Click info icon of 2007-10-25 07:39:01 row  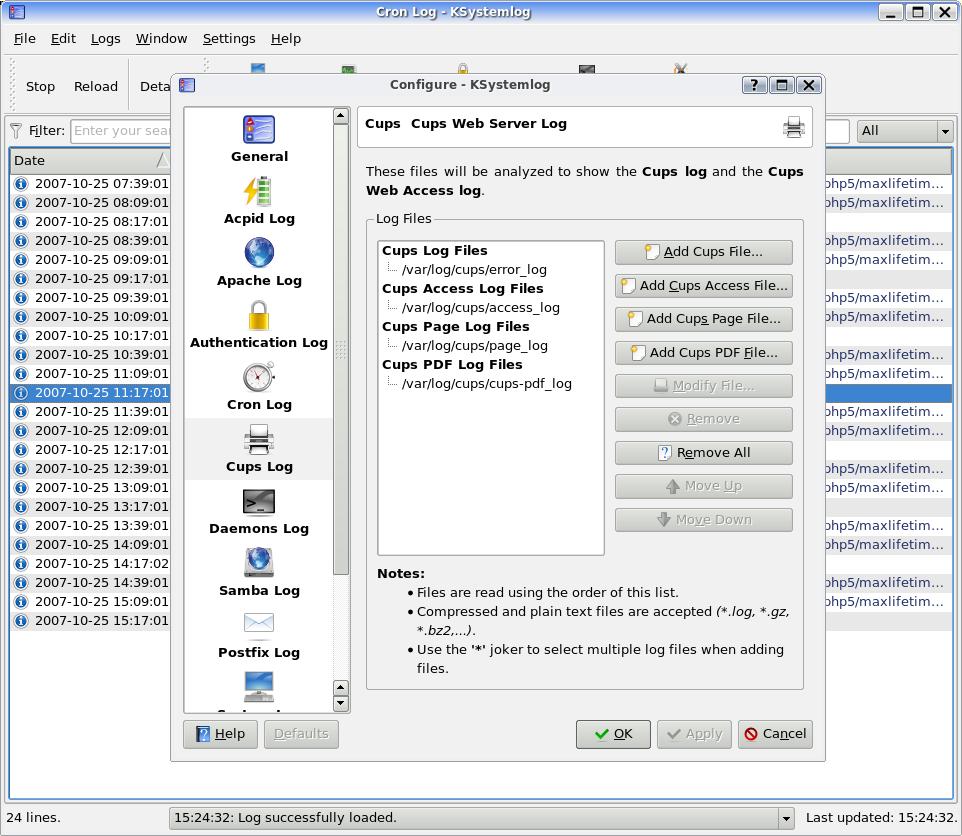pyautogui.click(x=21, y=183)
